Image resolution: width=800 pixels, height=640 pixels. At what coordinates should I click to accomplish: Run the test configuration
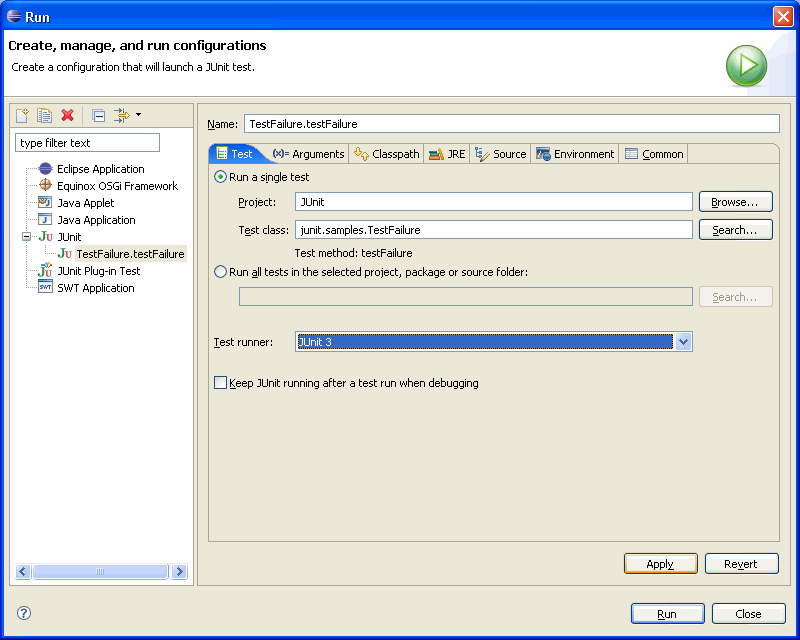pyautogui.click(x=667, y=614)
